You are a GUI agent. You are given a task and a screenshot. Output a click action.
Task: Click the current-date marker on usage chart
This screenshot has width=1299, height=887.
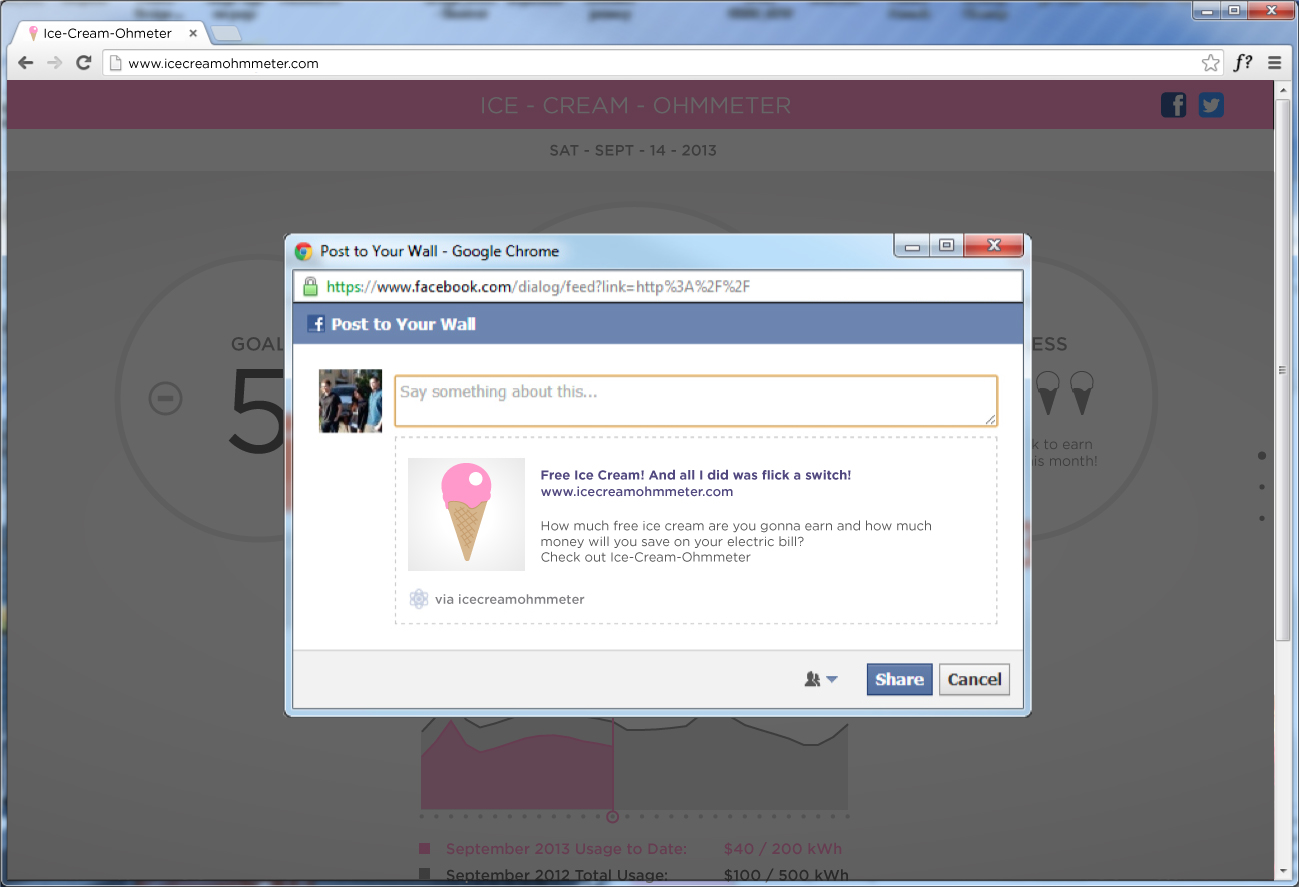pos(613,816)
